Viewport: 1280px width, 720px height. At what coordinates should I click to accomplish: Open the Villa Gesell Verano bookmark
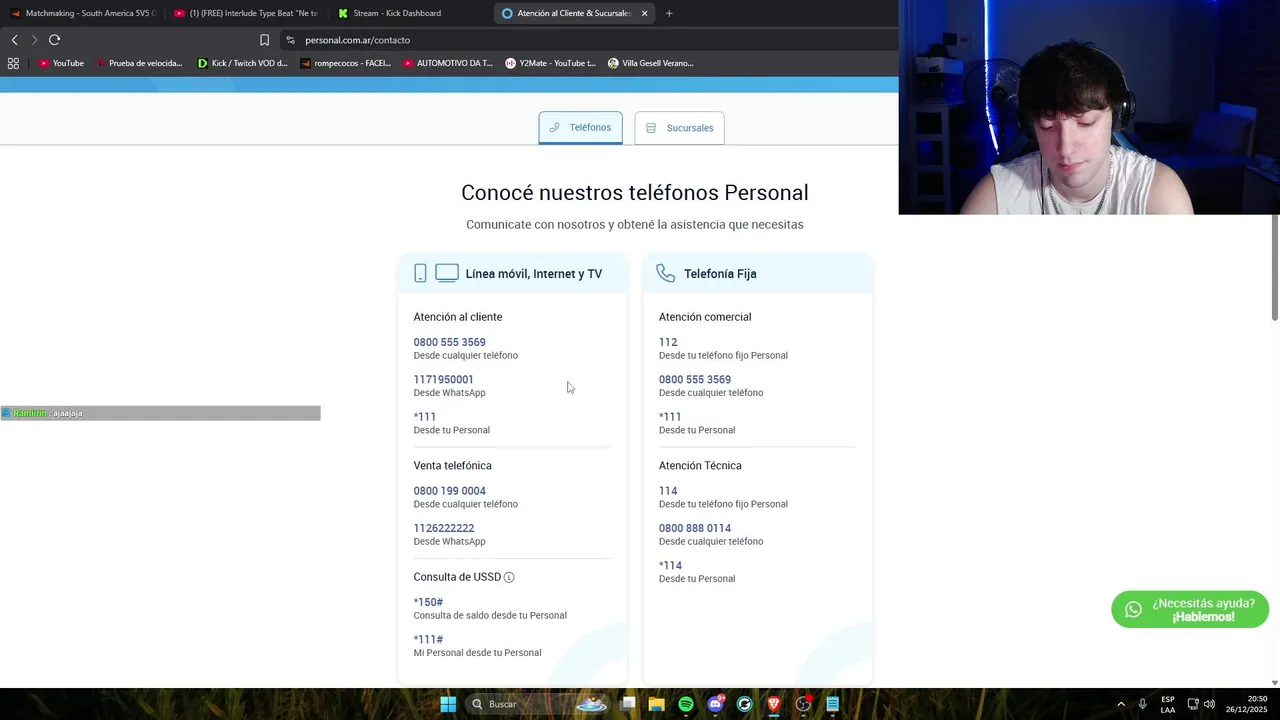(651, 63)
